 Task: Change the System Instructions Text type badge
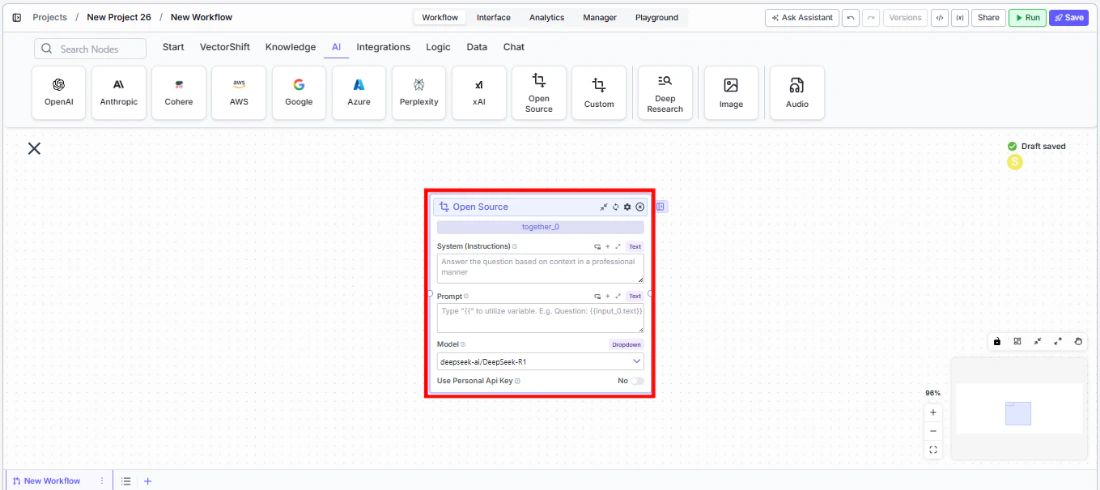point(634,246)
